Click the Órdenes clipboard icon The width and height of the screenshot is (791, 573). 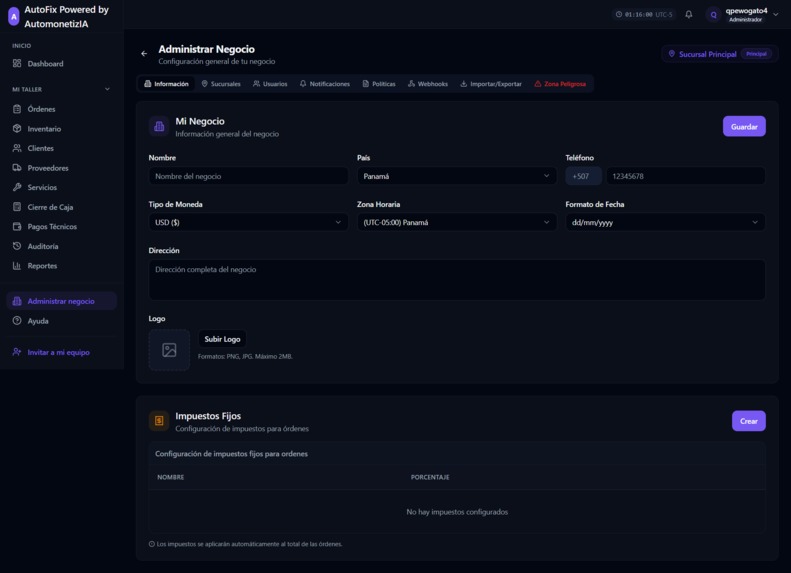point(17,109)
